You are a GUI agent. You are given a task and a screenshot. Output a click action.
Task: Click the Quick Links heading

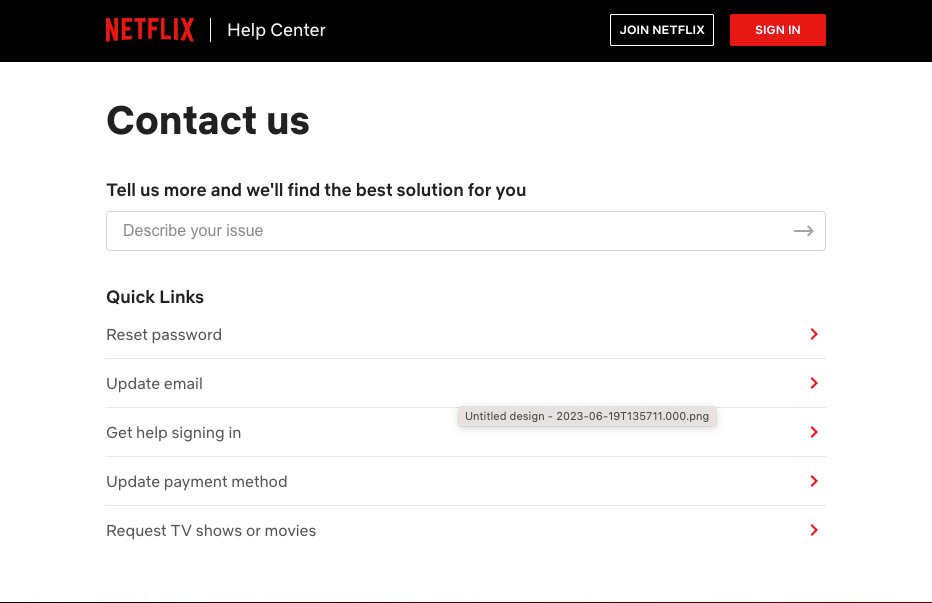155,297
